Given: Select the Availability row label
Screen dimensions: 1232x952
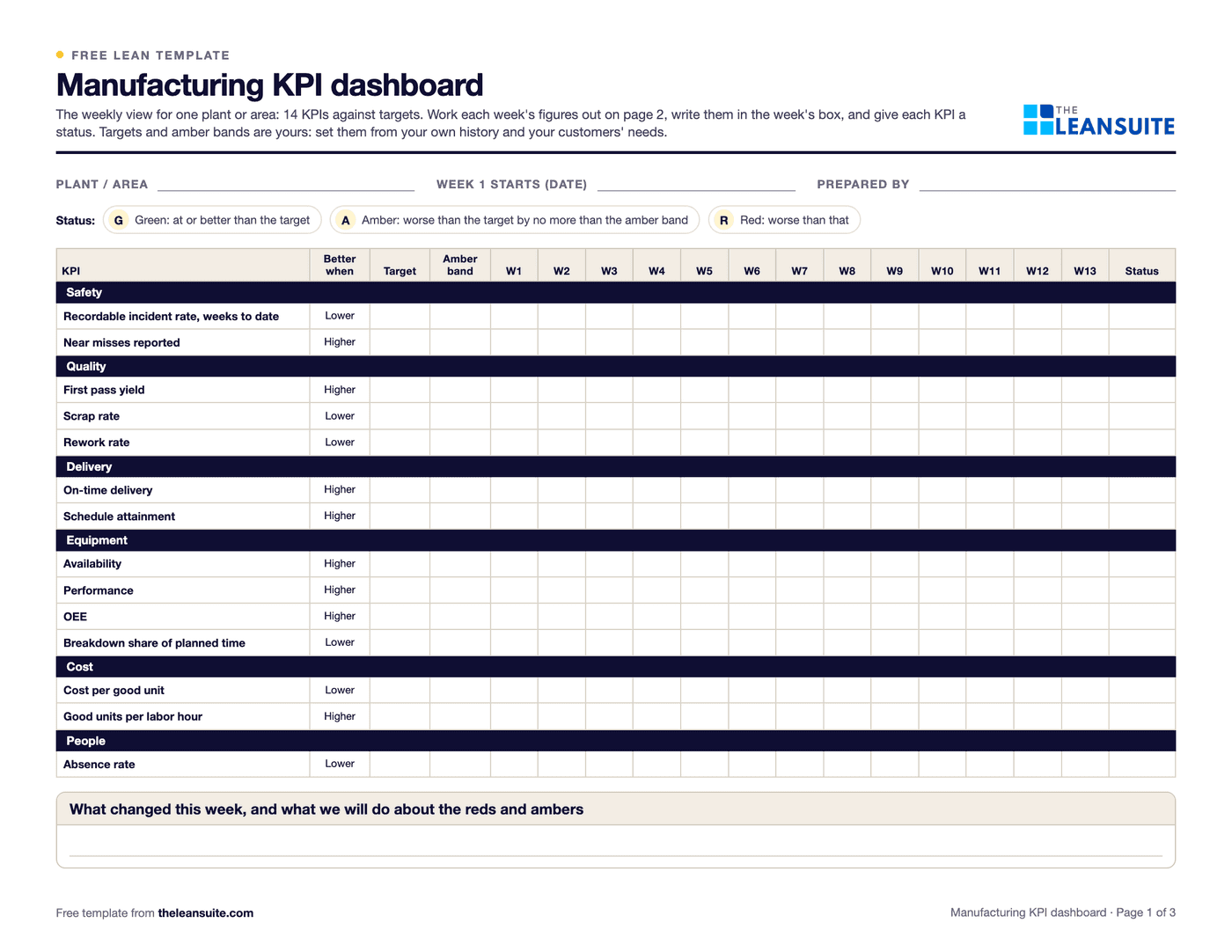Looking at the screenshot, I should 92,564.
